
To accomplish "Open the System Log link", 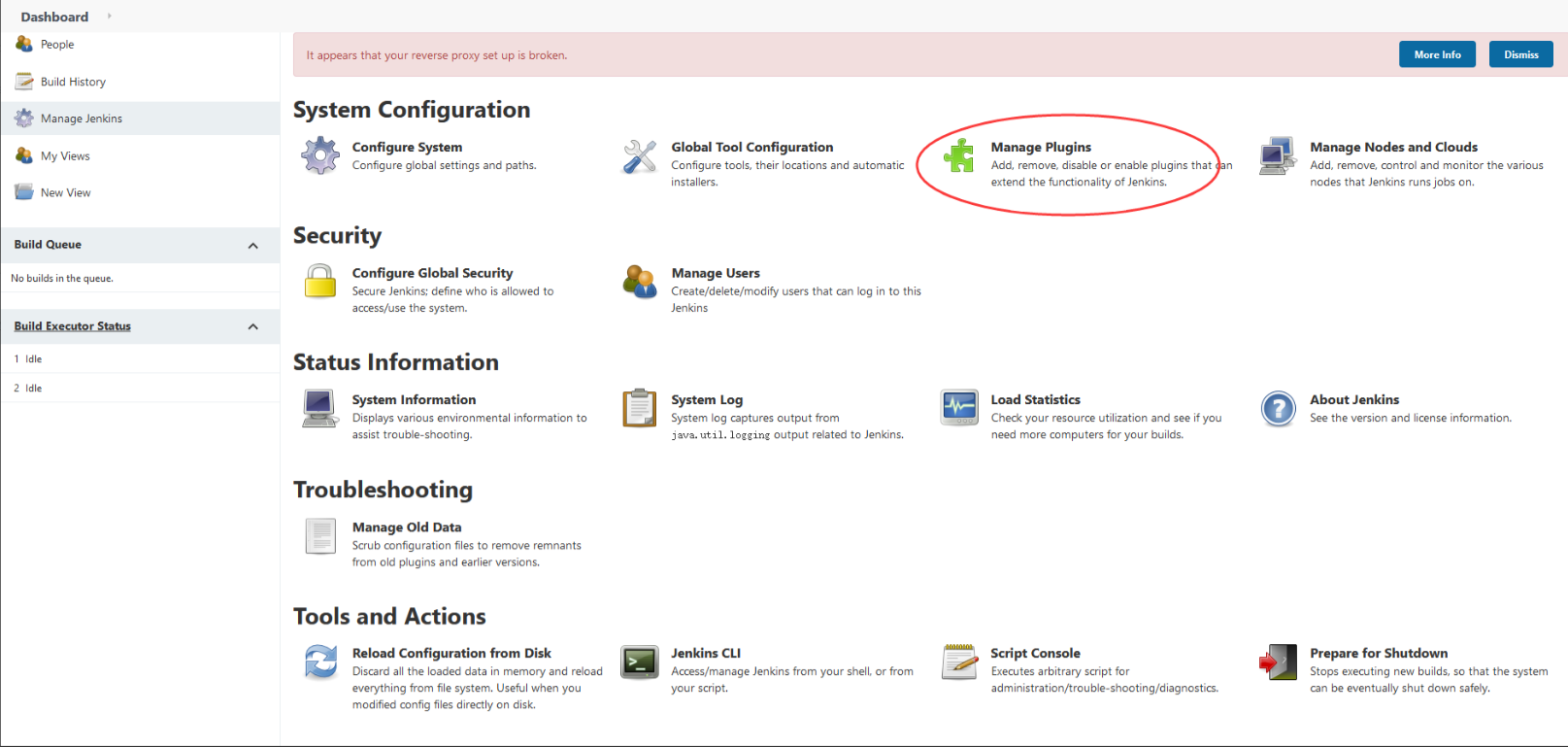I will [707, 399].
